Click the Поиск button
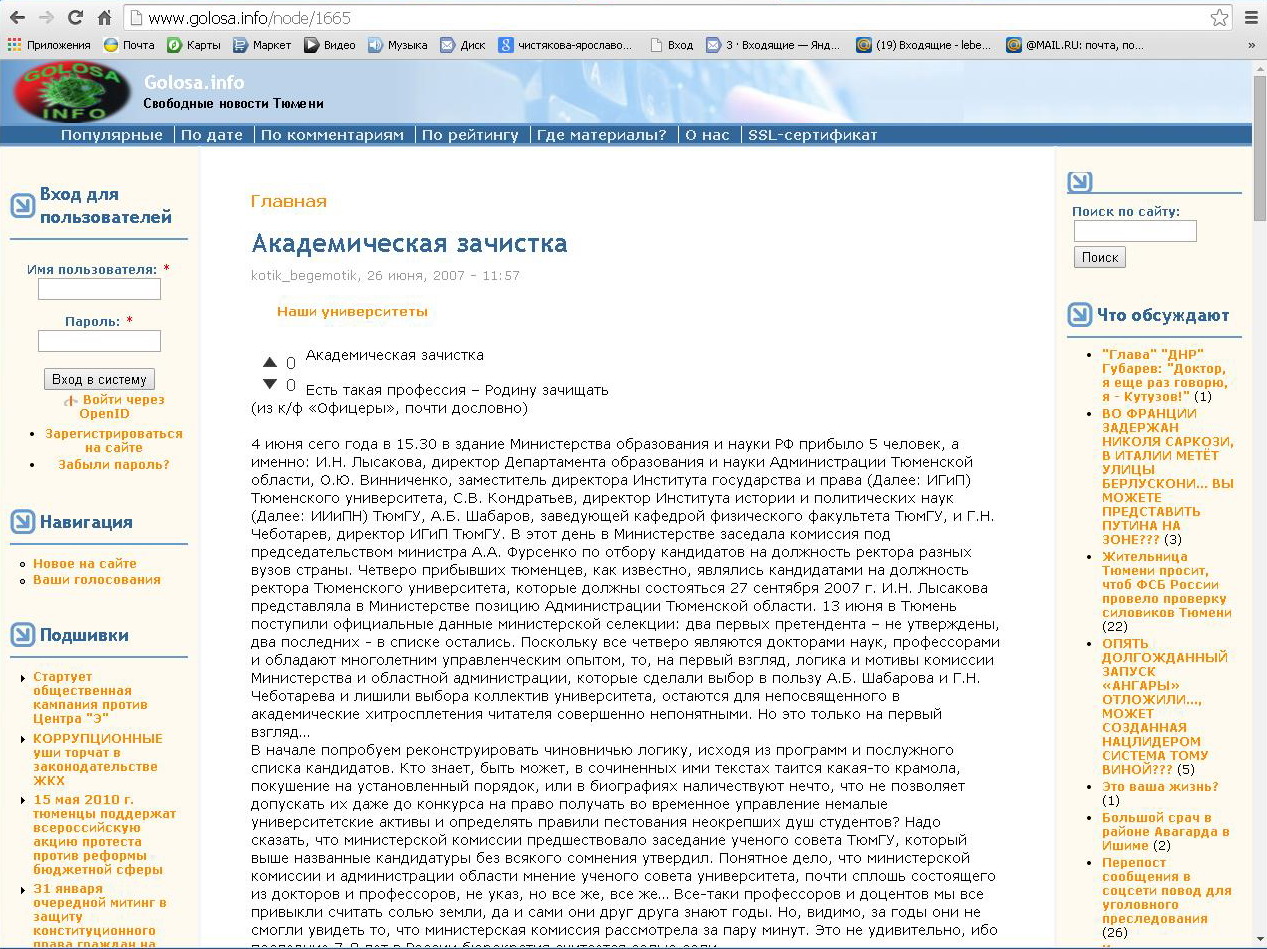The width and height of the screenshot is (1267, 949). (x=1100, y=257)
